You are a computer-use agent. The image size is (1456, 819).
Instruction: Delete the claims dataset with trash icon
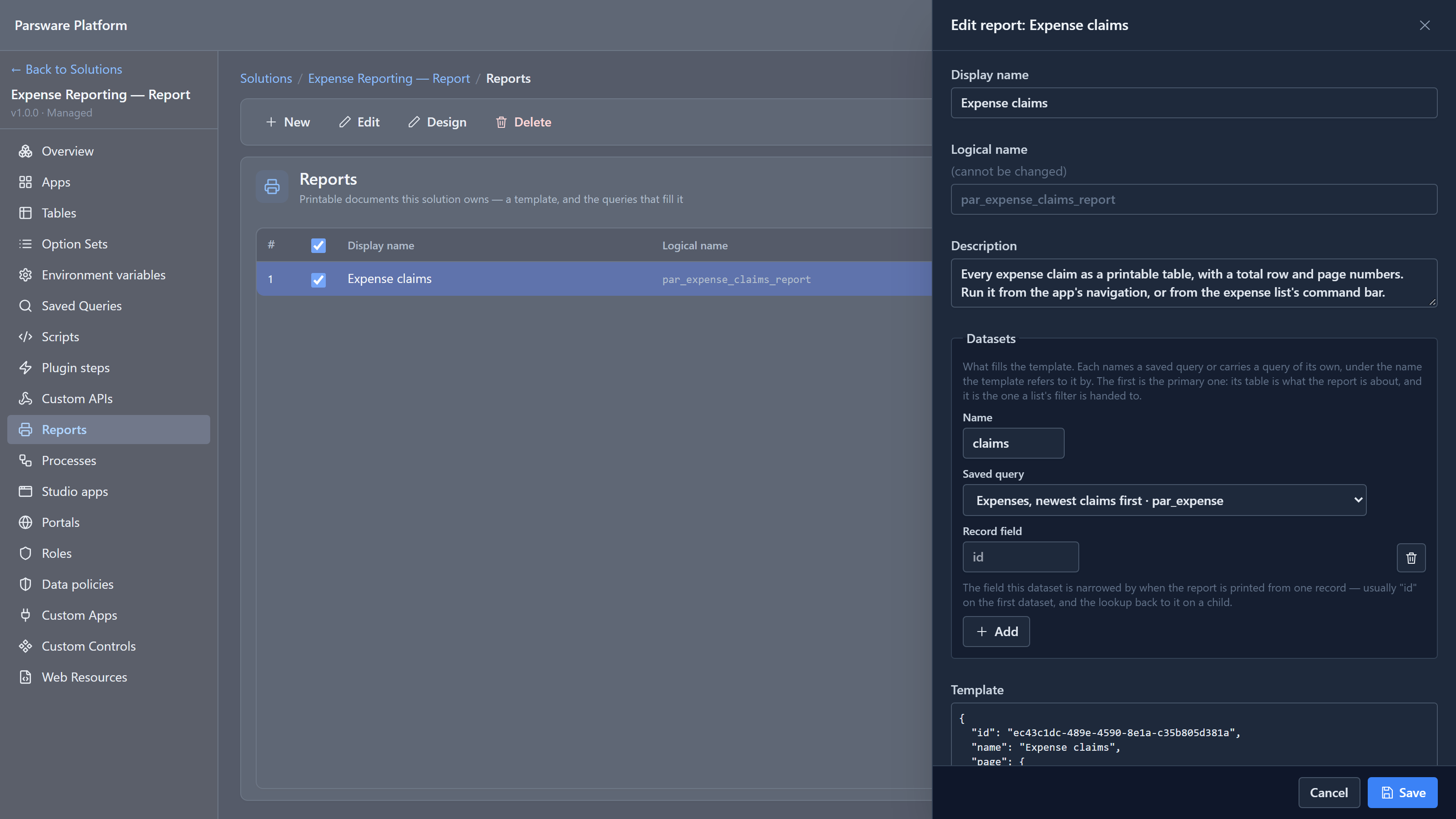pos(1411,558)
